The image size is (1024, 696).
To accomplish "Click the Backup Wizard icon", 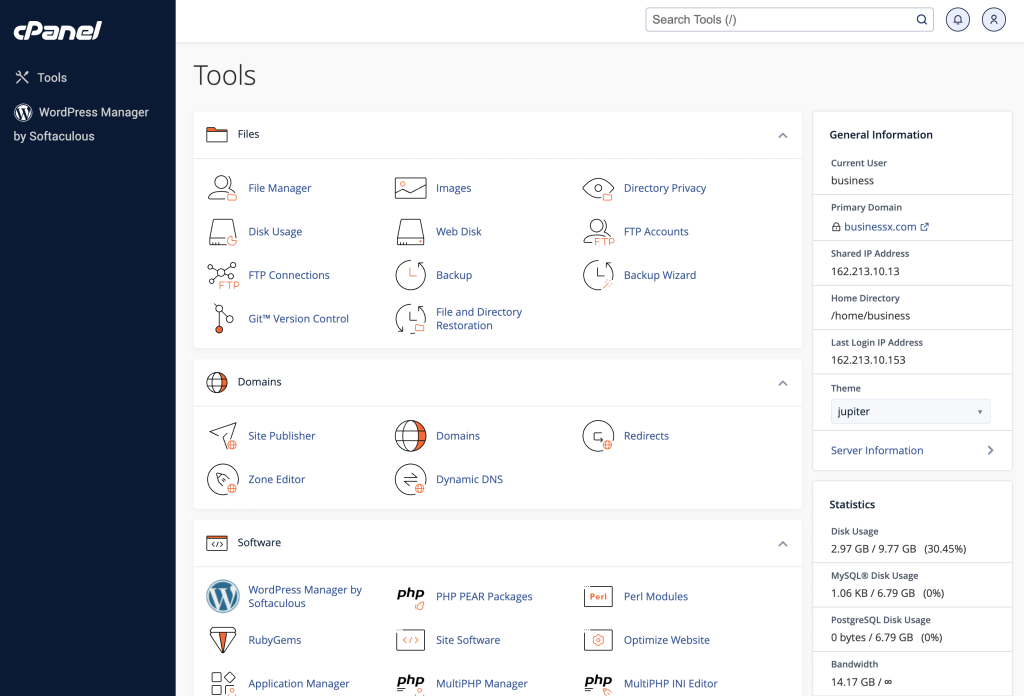I will click(x=598, y=275).
